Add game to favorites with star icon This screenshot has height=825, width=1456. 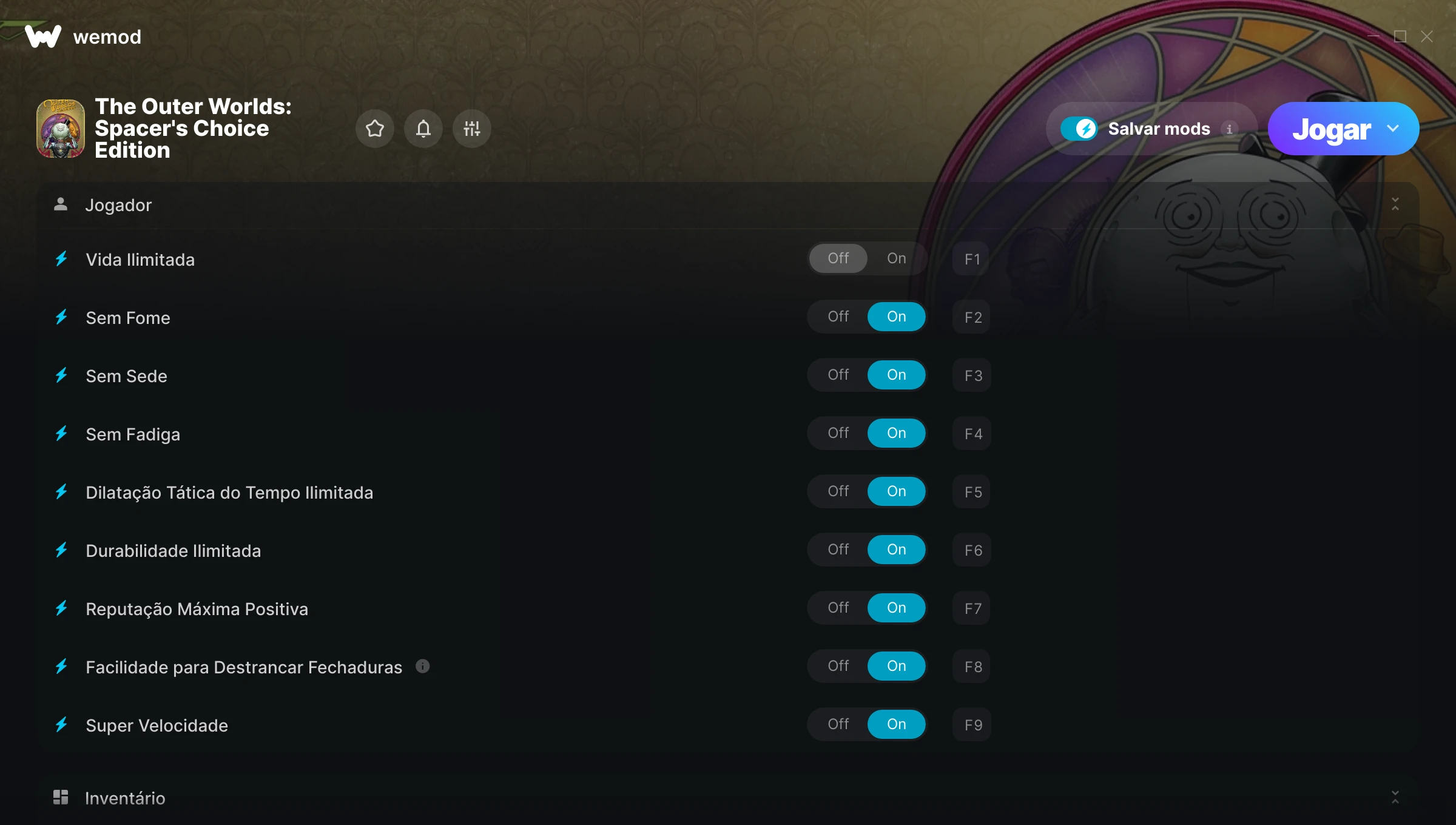[x=375, y=129]
